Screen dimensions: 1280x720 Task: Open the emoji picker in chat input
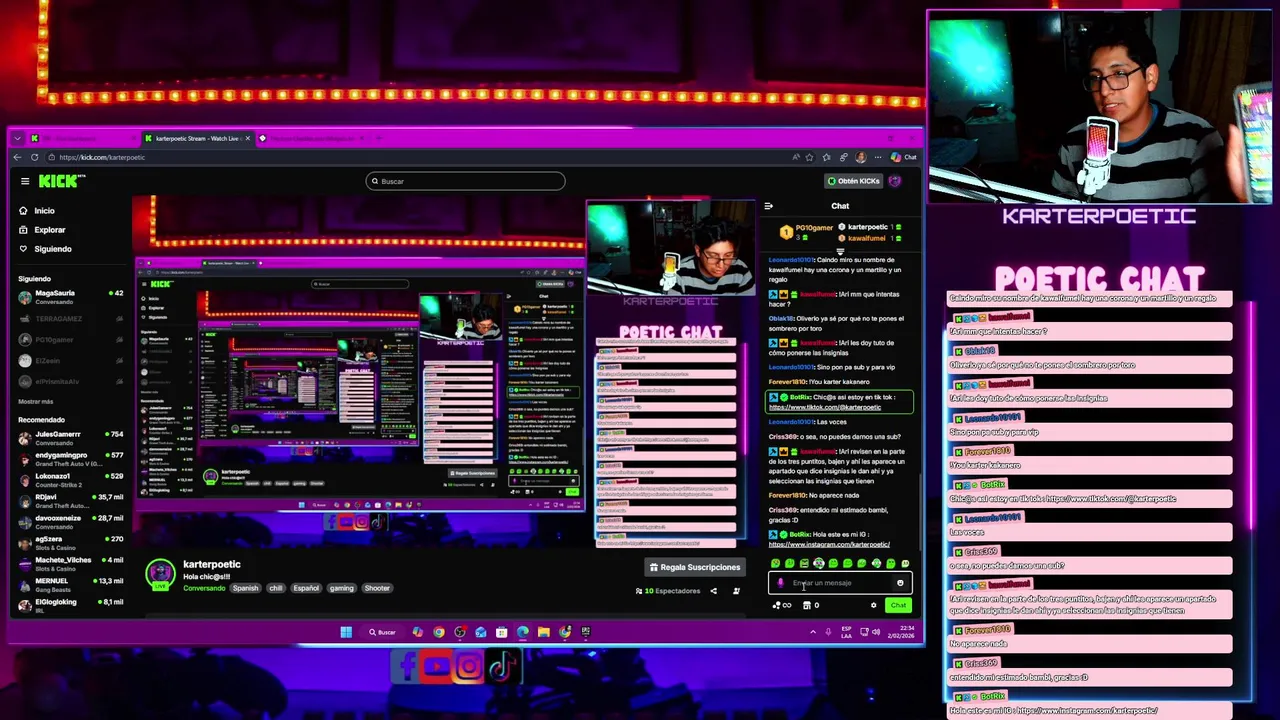tap(900, 583)
